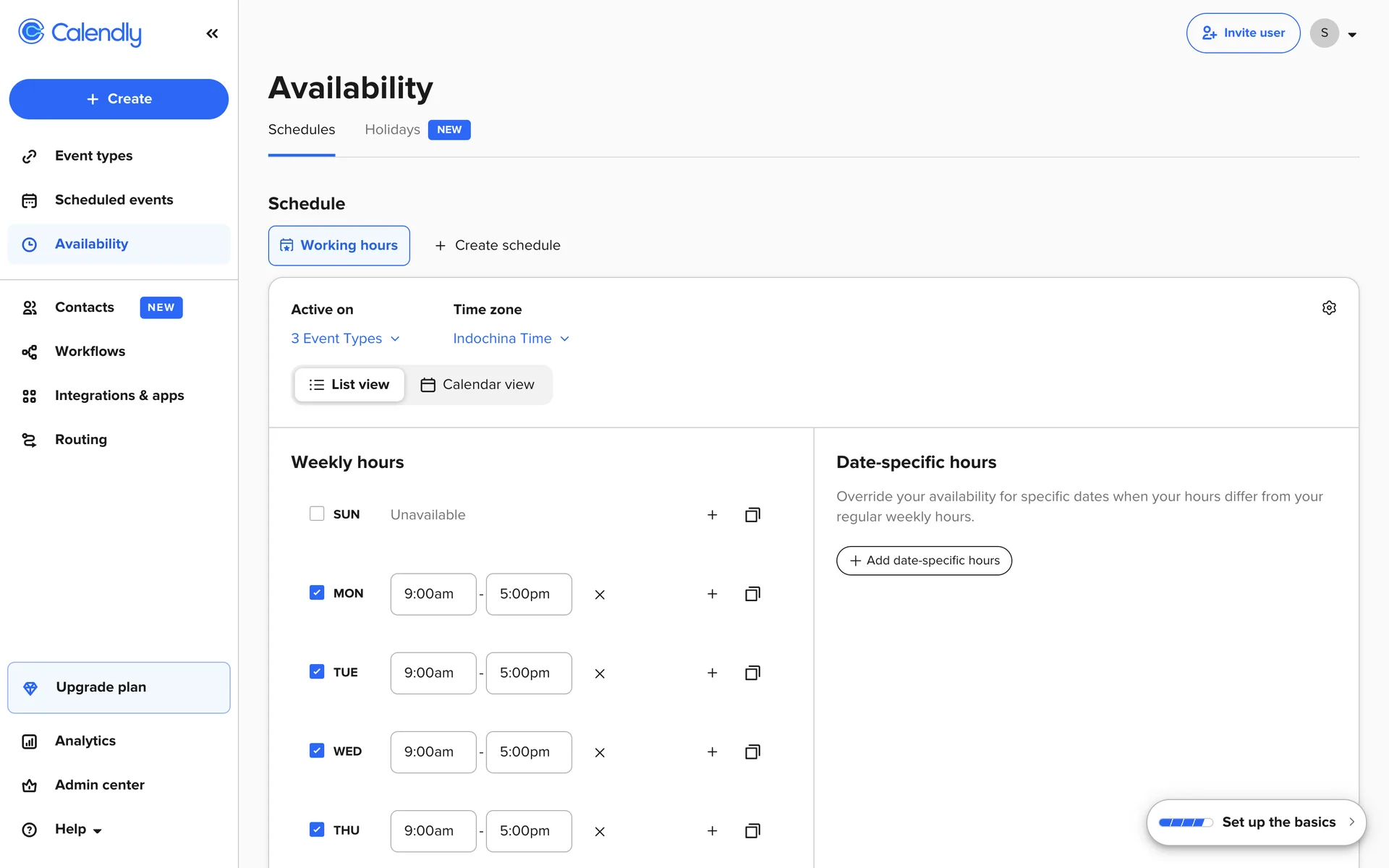
Task: Remove Tuesday time interval with X
Action: click(x=600, y=673)
